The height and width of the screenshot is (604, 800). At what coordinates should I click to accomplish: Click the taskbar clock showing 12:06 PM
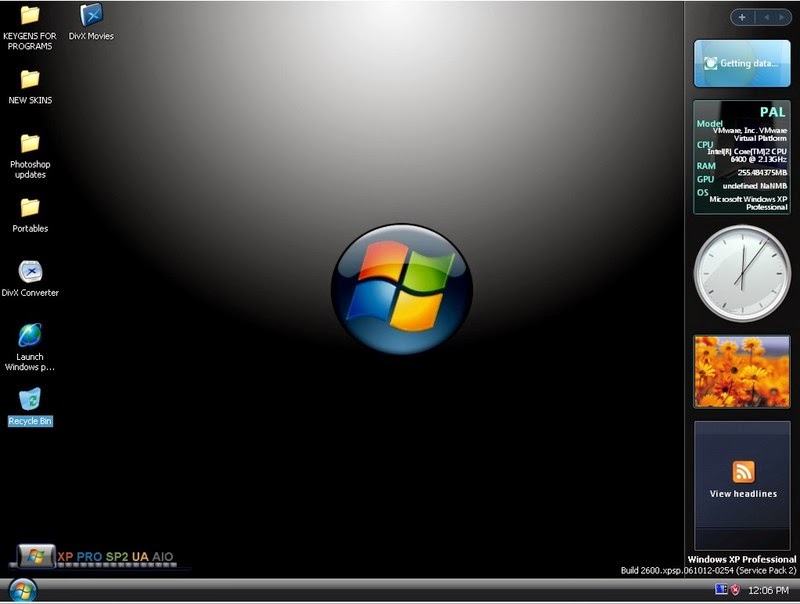(770, 589)
